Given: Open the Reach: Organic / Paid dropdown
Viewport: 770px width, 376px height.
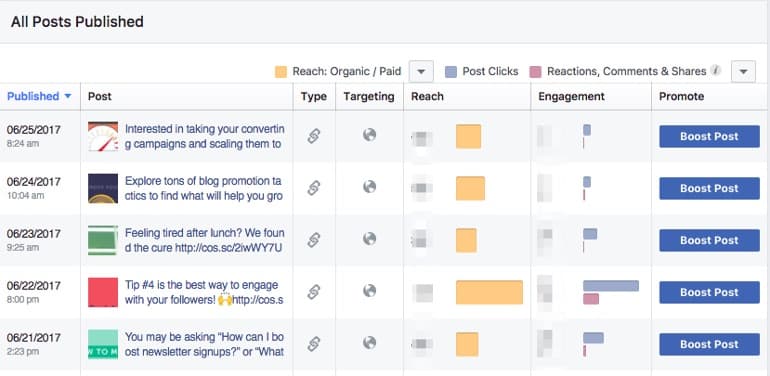Looking at the screenshot, I should [x=421, y=72].
